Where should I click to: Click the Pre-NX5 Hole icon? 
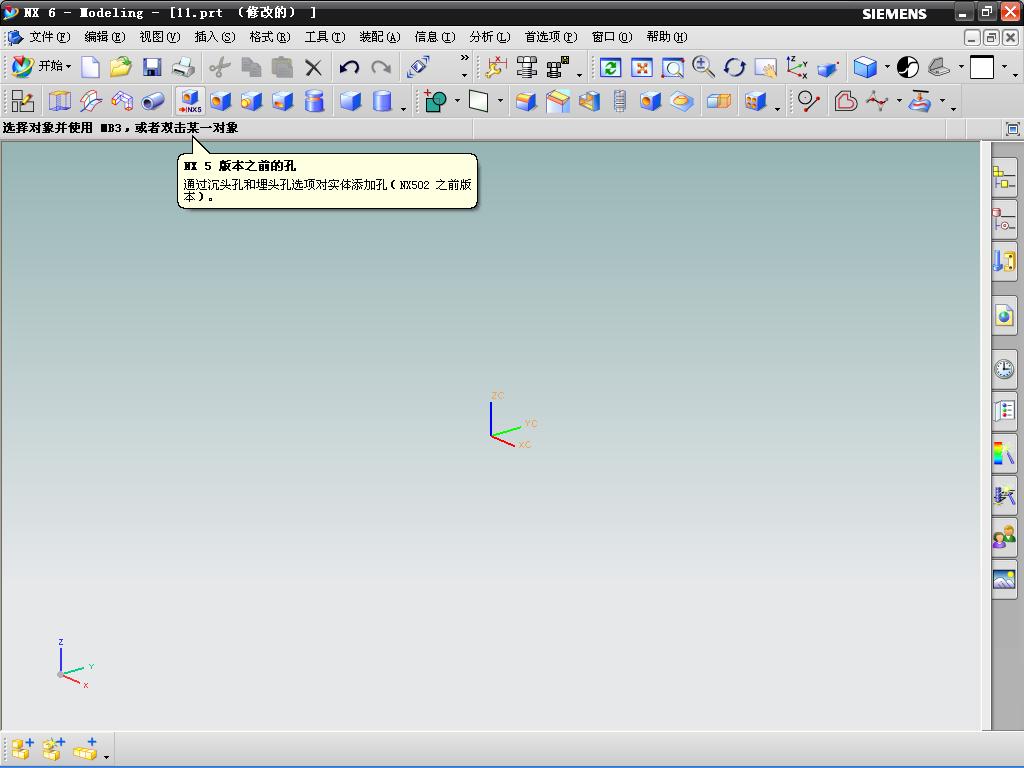(x=189, y=101)
